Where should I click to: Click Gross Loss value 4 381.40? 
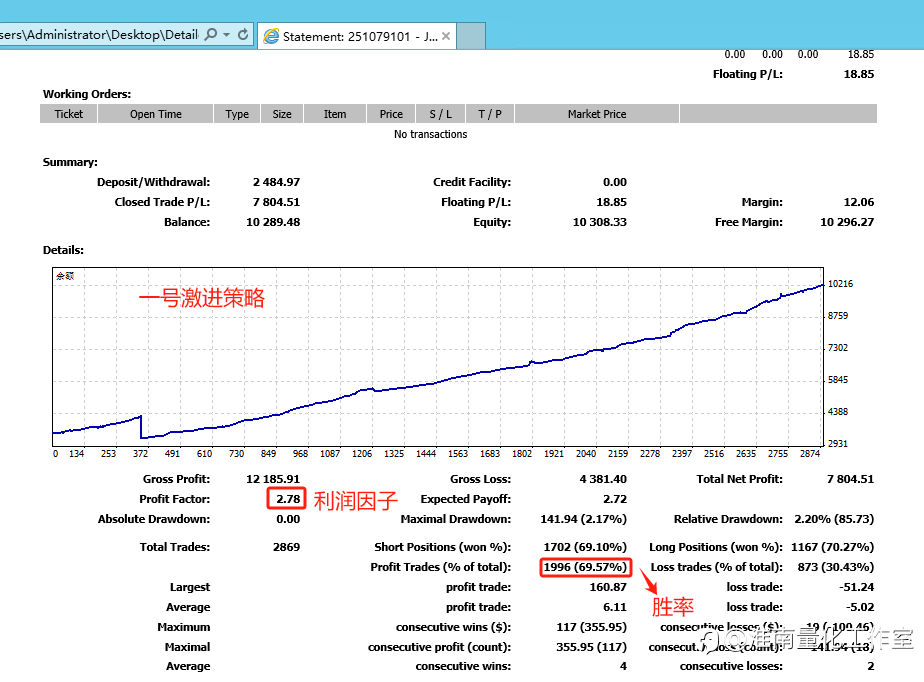point(603,479)
